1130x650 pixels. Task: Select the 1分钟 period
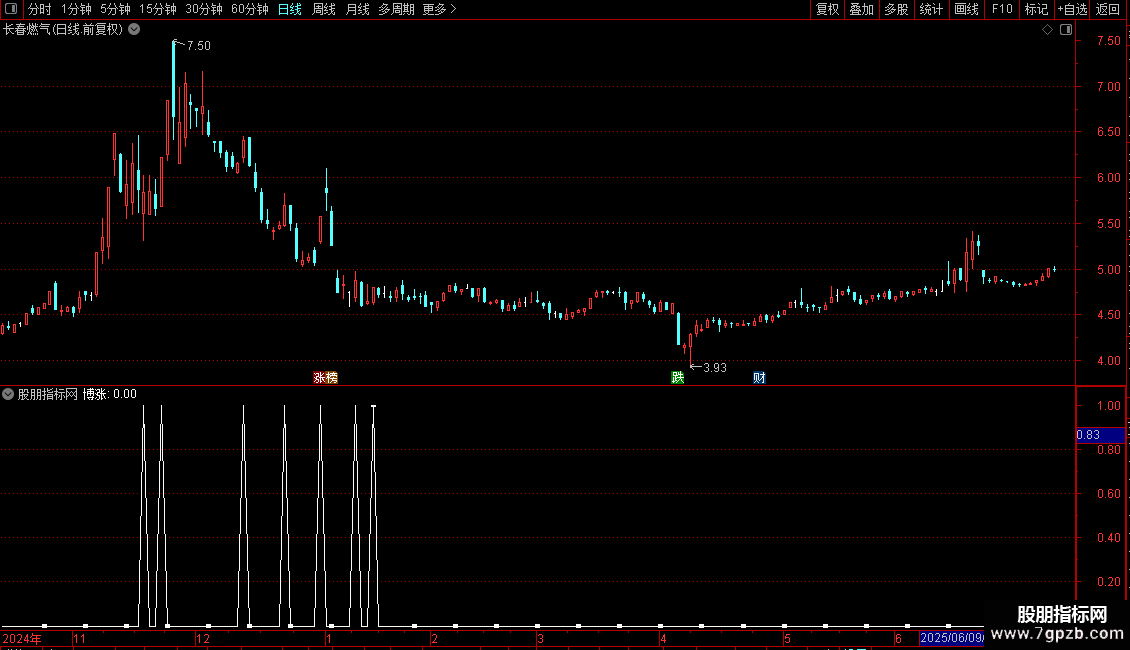tap(76, 9)
